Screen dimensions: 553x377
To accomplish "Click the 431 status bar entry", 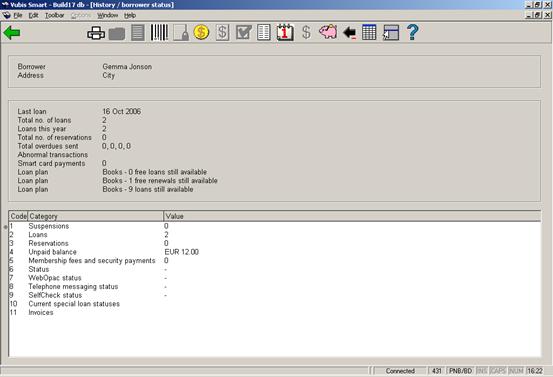I will click(437, 371).
